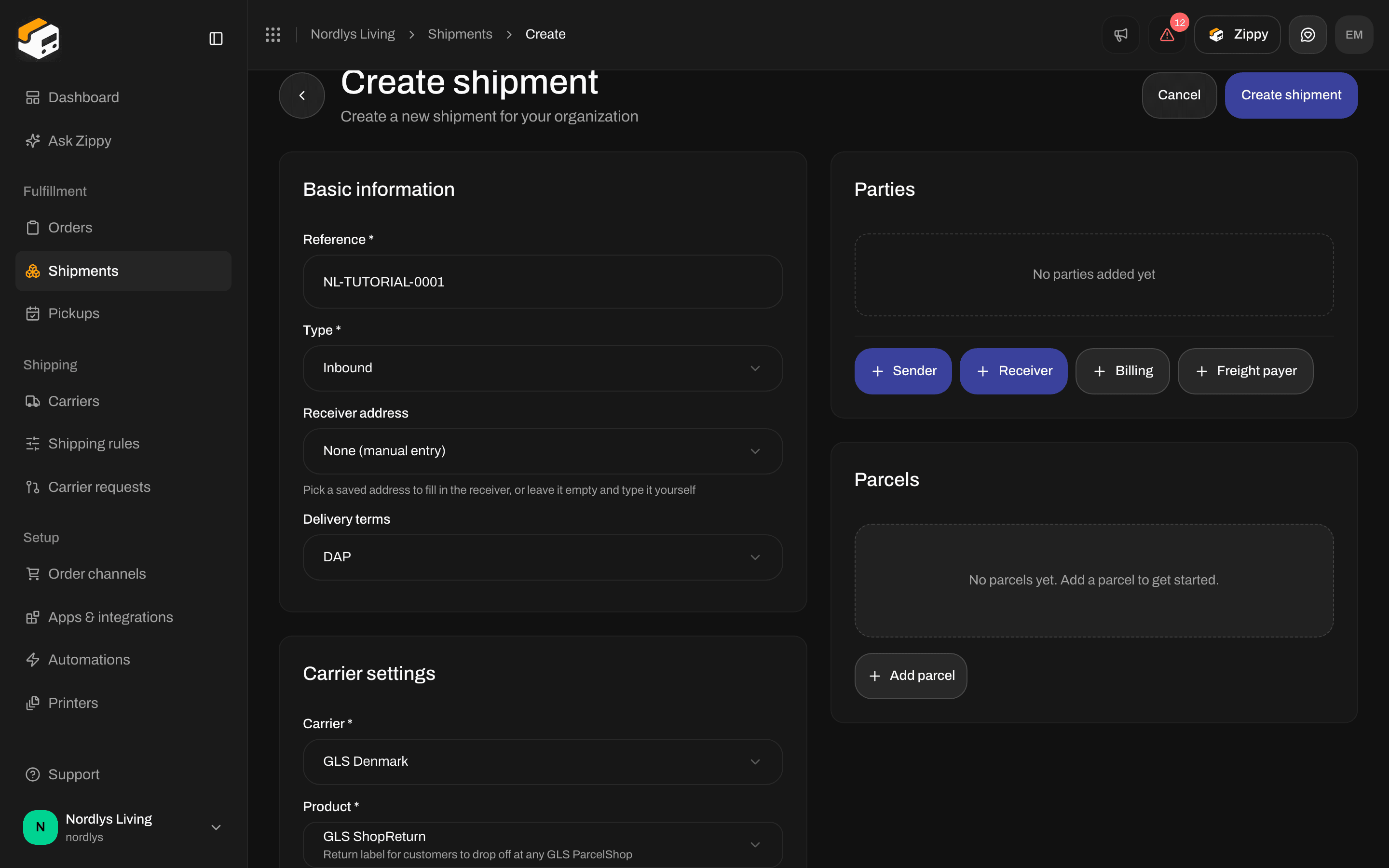Add a Billing party
This screenshot has width=1389, height=868.
click(x=1122, y=371)
